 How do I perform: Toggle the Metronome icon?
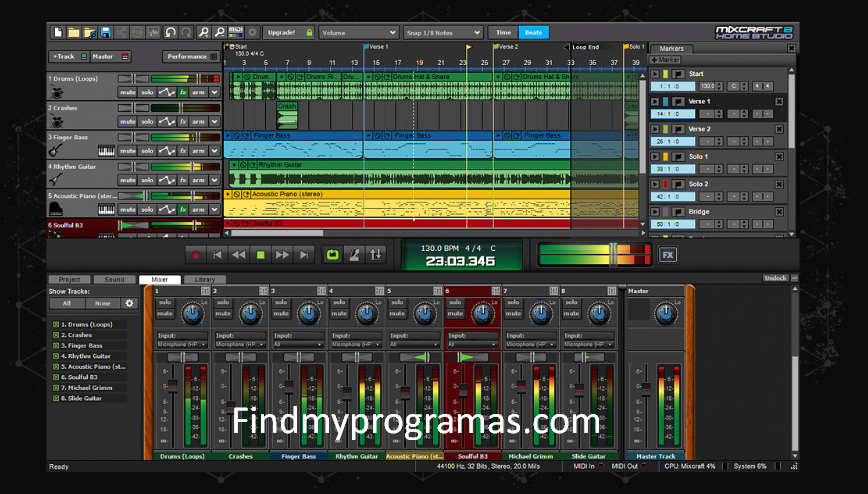(x=354, y=255)
